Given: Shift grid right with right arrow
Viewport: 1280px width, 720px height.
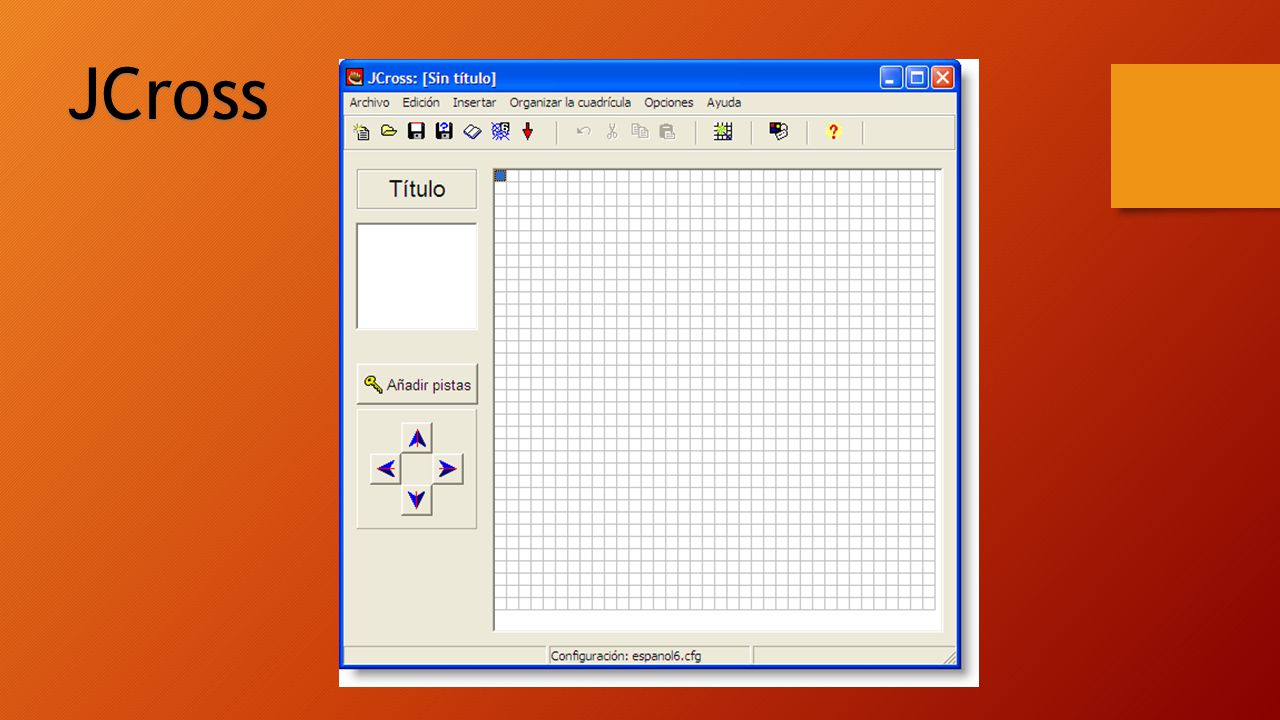Looking at the screenshot, I should tap(448, 468).
